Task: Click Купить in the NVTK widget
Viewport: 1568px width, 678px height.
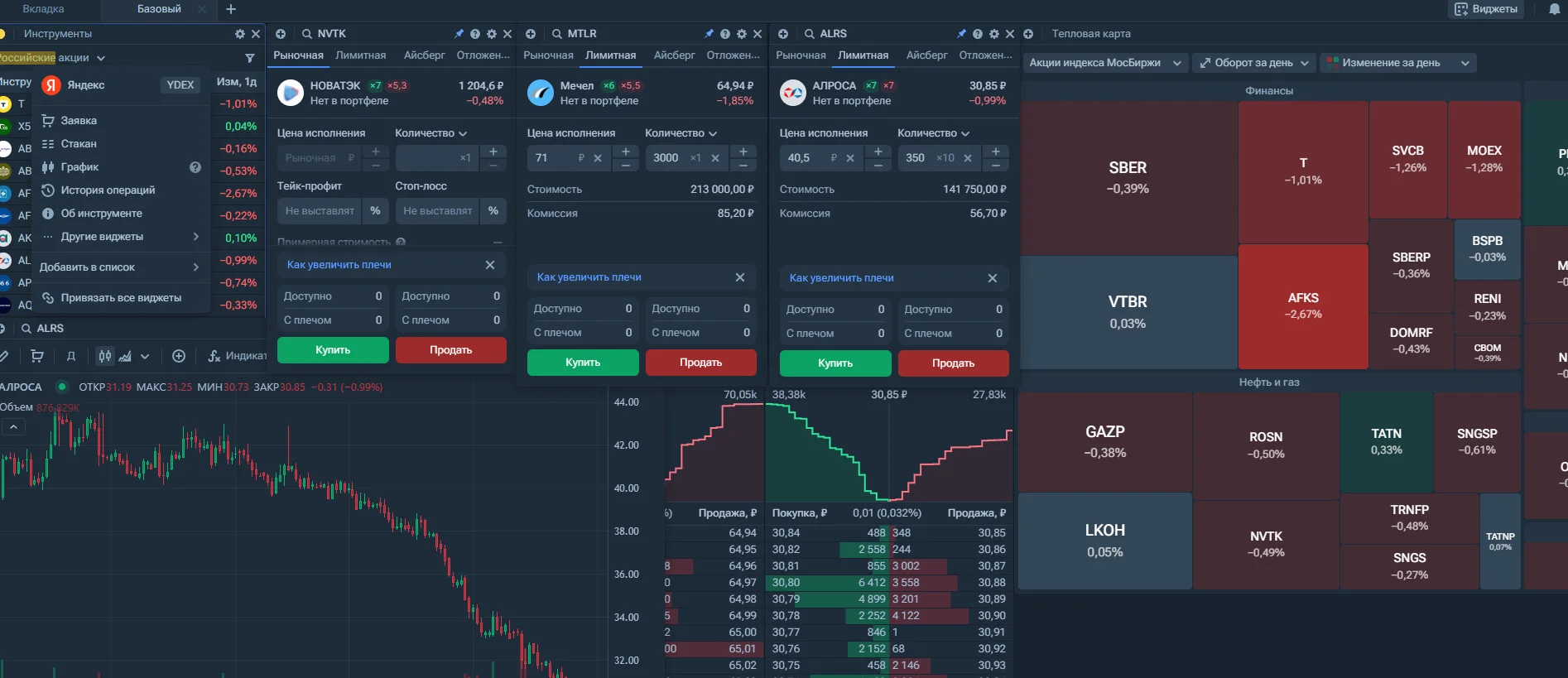Action: point(333,350)
